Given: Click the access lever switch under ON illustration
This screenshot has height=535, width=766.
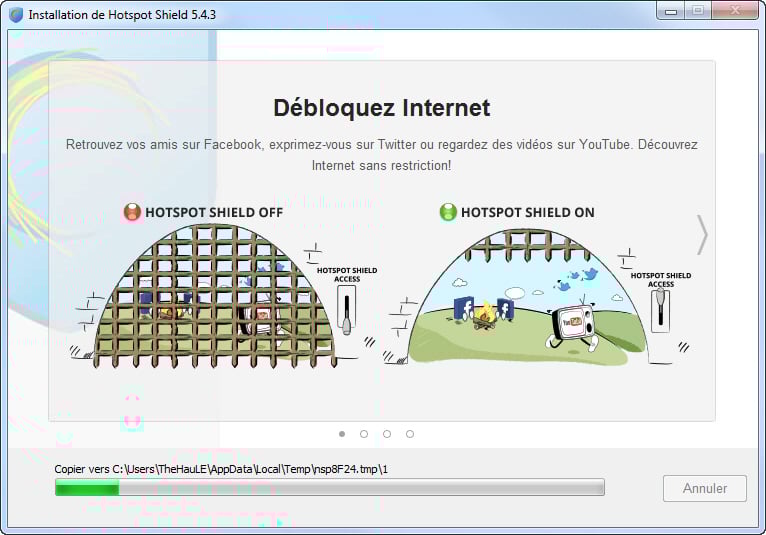Looking at the screenshot, I should click(660, 309).
